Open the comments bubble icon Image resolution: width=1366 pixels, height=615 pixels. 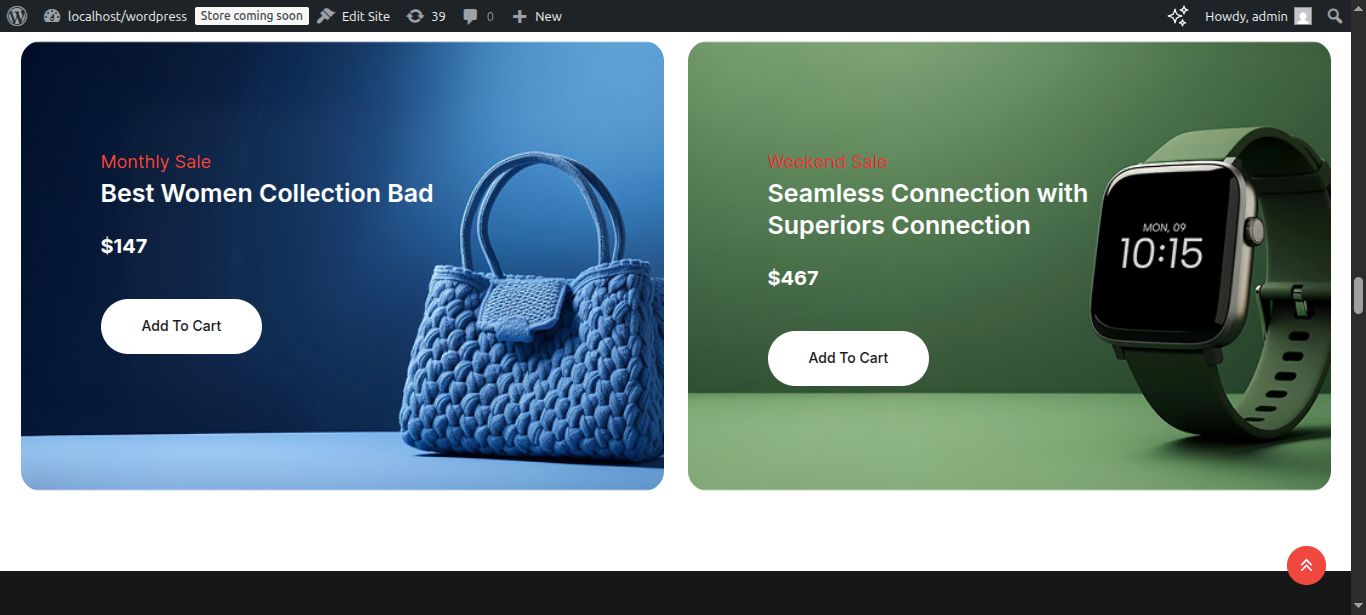click(x=470, y=17)
